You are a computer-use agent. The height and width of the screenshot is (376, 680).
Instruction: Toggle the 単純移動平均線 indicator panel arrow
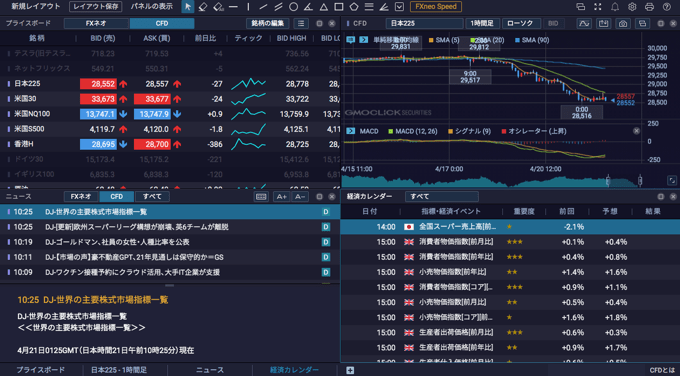[363, 40]
